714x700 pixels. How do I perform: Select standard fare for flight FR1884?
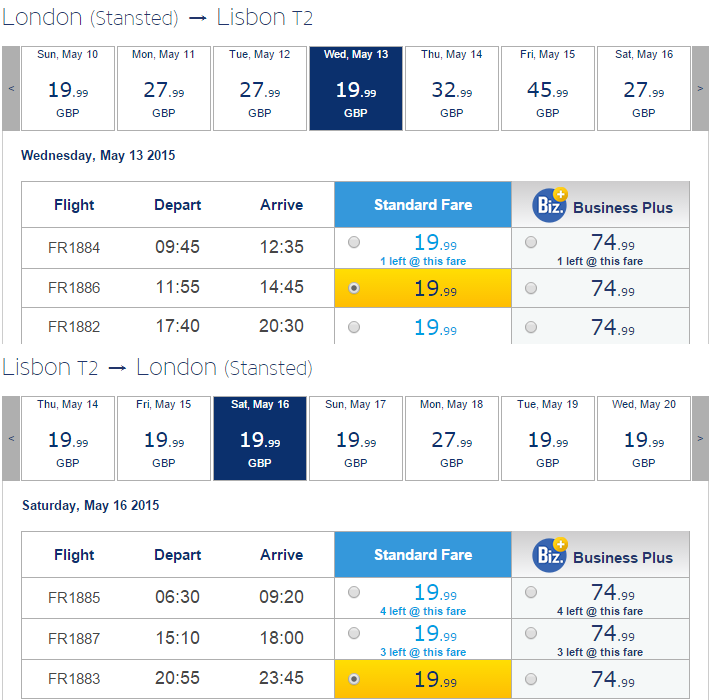(354, 242)
